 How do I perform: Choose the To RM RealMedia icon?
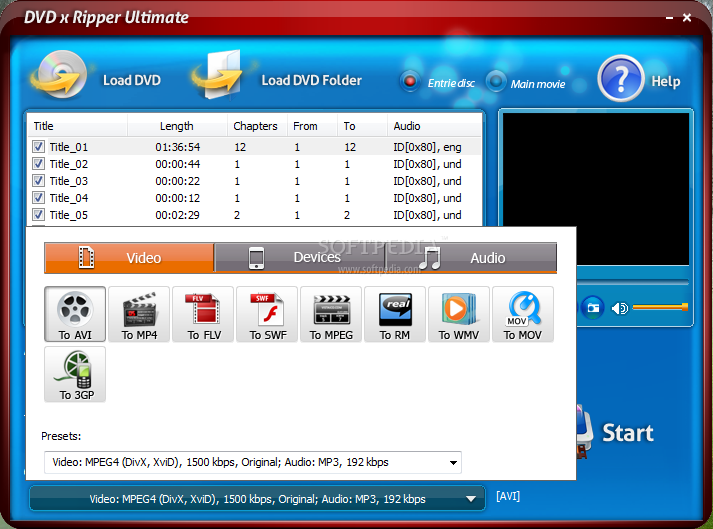pyautogui.click(x=395, y=314)
